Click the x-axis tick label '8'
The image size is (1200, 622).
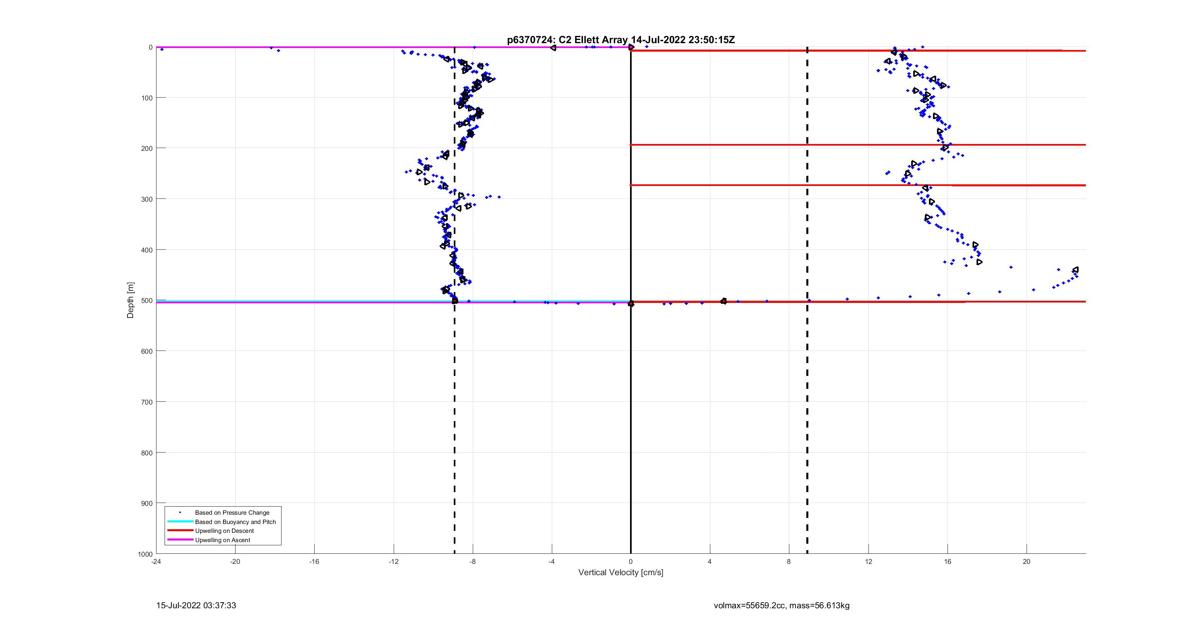(789, 561)
